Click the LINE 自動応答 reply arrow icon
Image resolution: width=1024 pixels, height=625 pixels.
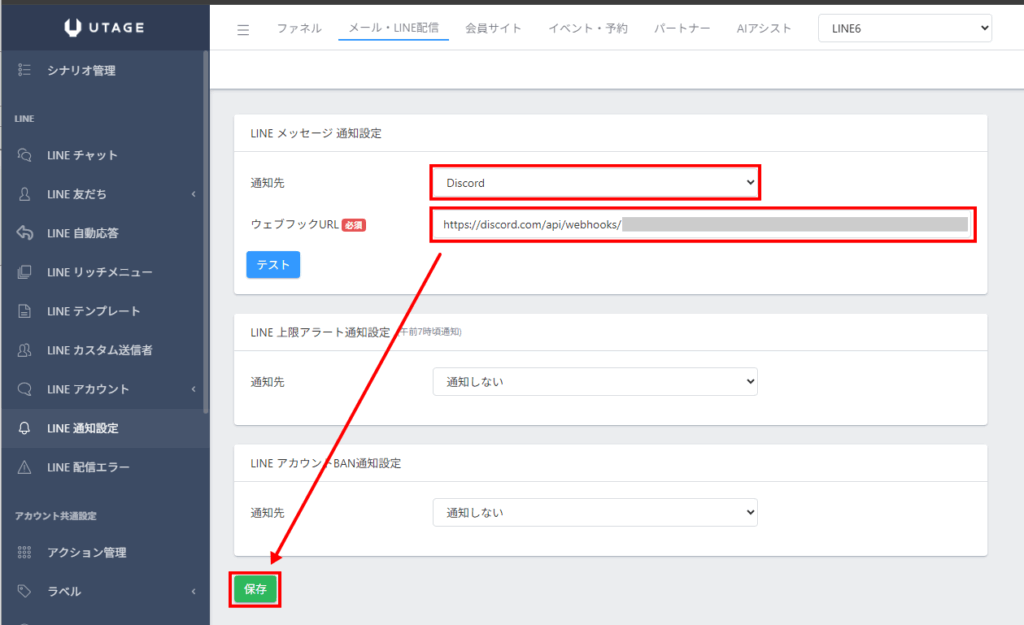pyautogui.click(x=25, y=233)
